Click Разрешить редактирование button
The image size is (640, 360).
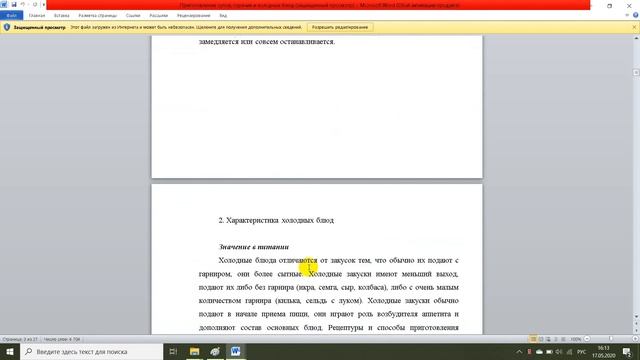[x=340, y=27]
